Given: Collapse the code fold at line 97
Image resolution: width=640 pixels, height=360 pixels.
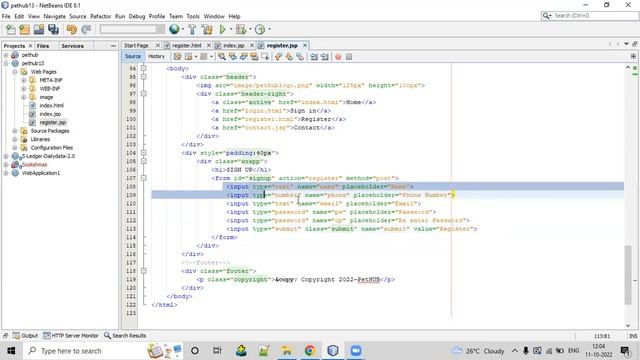Looking at the screenshot, I should tap(144, 93).
